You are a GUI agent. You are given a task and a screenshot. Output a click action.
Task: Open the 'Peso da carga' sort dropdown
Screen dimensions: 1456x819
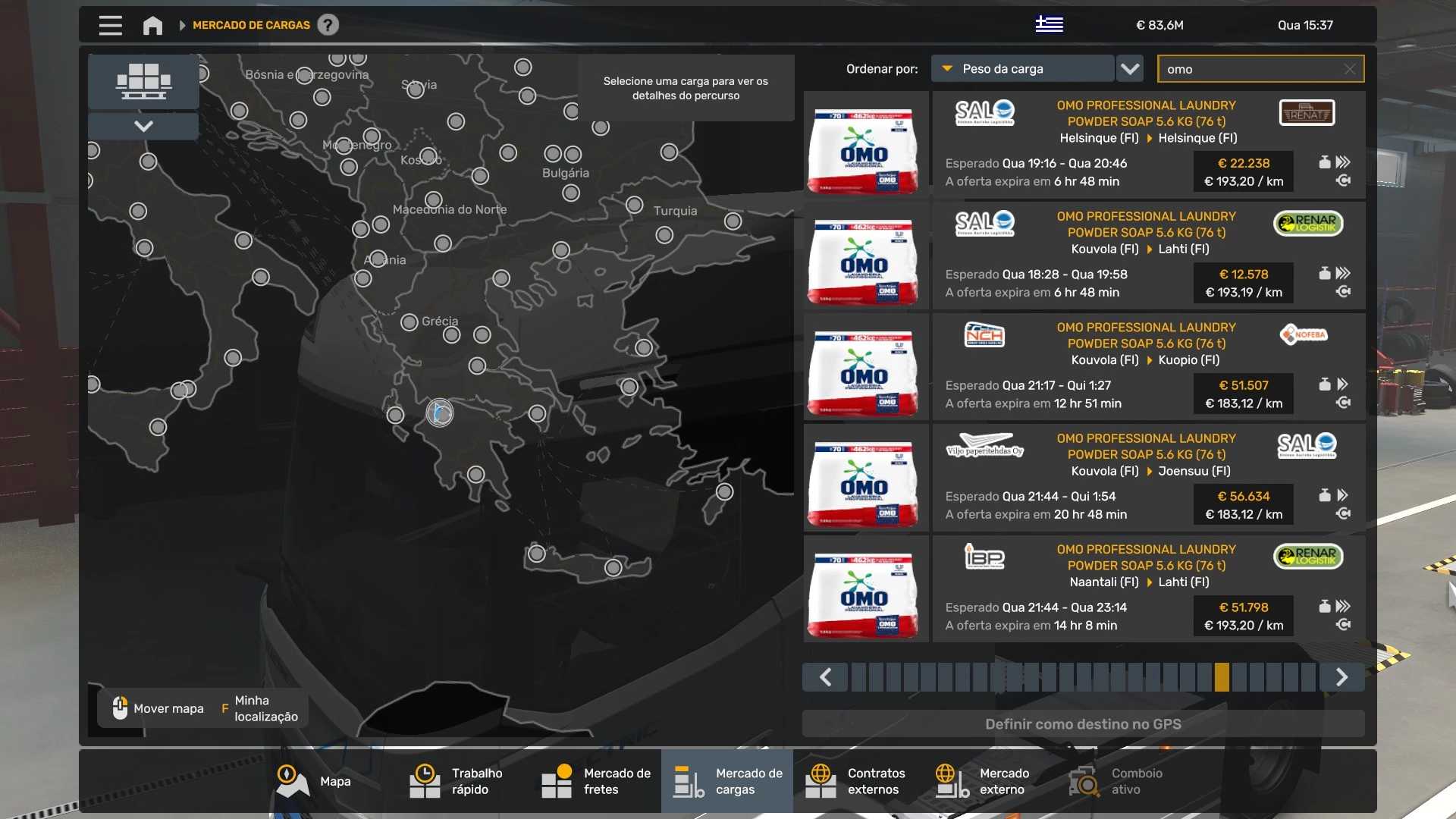point(1023,68)
